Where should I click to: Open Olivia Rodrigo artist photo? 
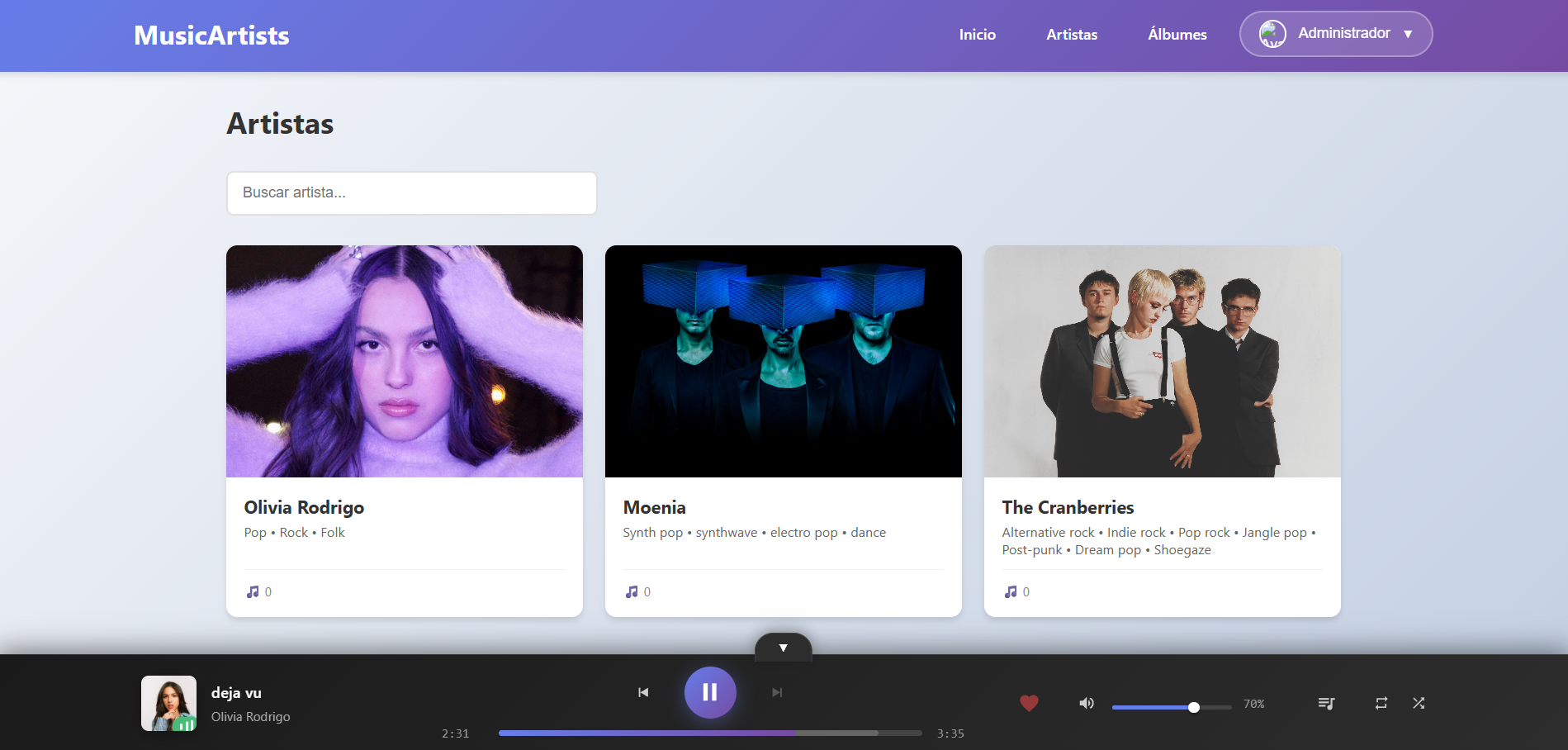click(x=405, y=361)
